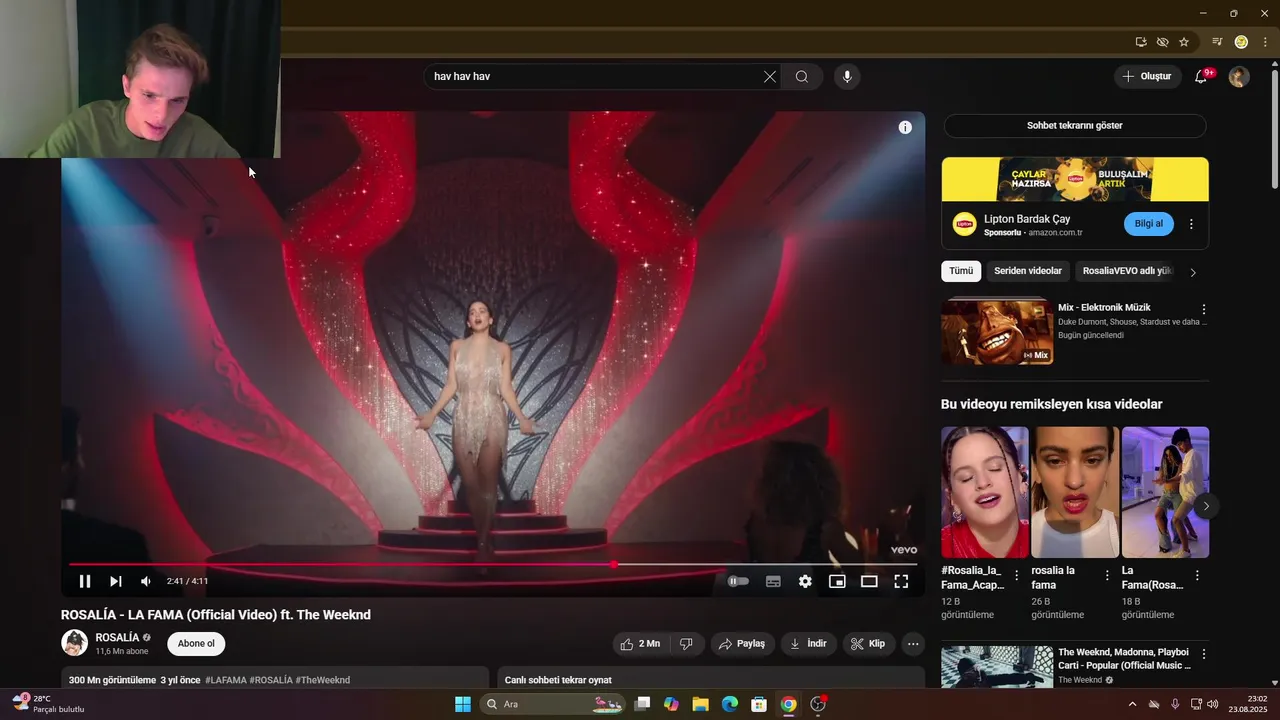Image resolution: width=1280 pixels, height=720 pixels.
Task: Switch to miniplayer mode
Action: [x=837, y=581]
